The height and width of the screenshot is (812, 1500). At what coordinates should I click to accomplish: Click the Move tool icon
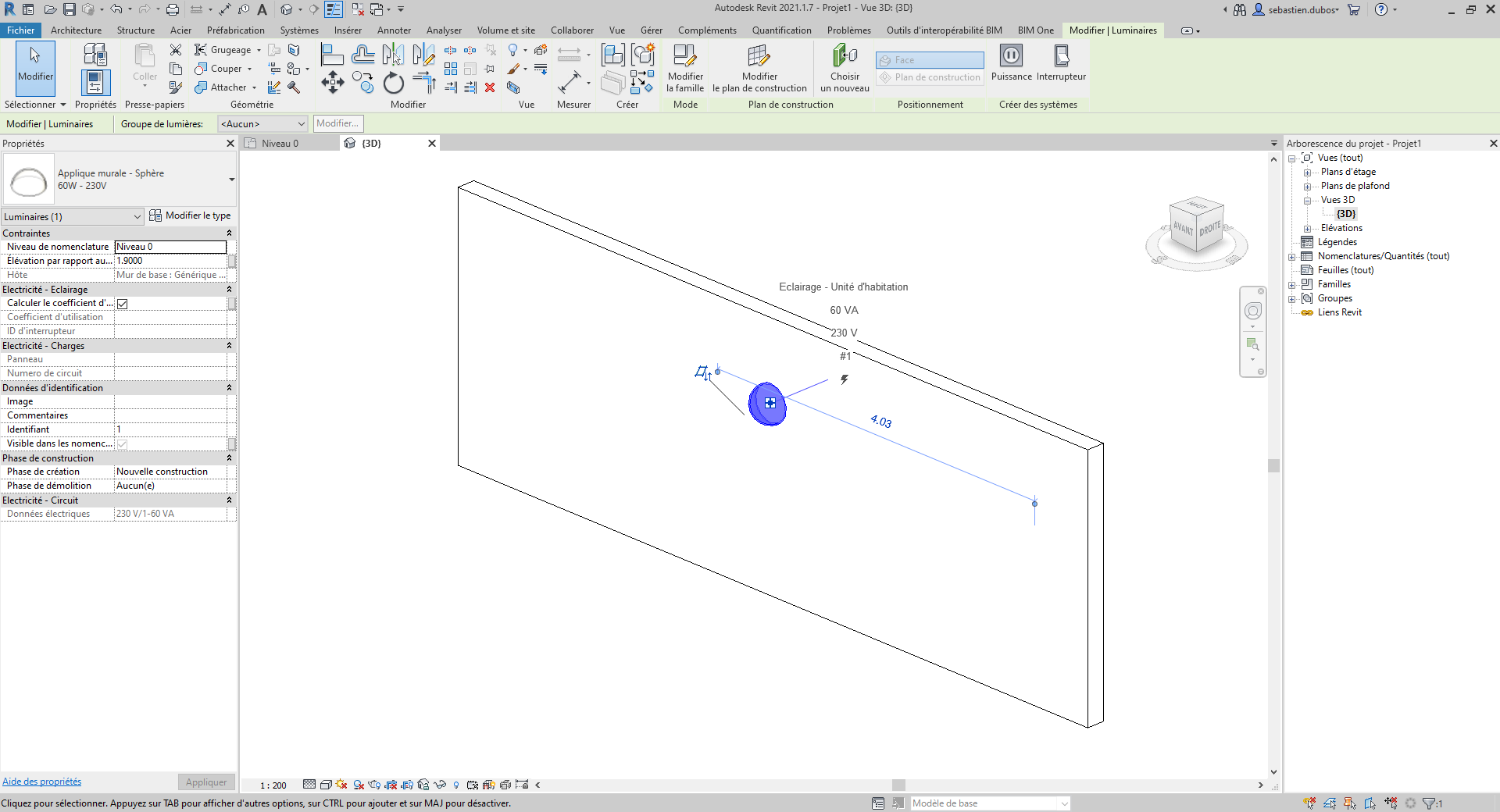[x=332, y=83]
